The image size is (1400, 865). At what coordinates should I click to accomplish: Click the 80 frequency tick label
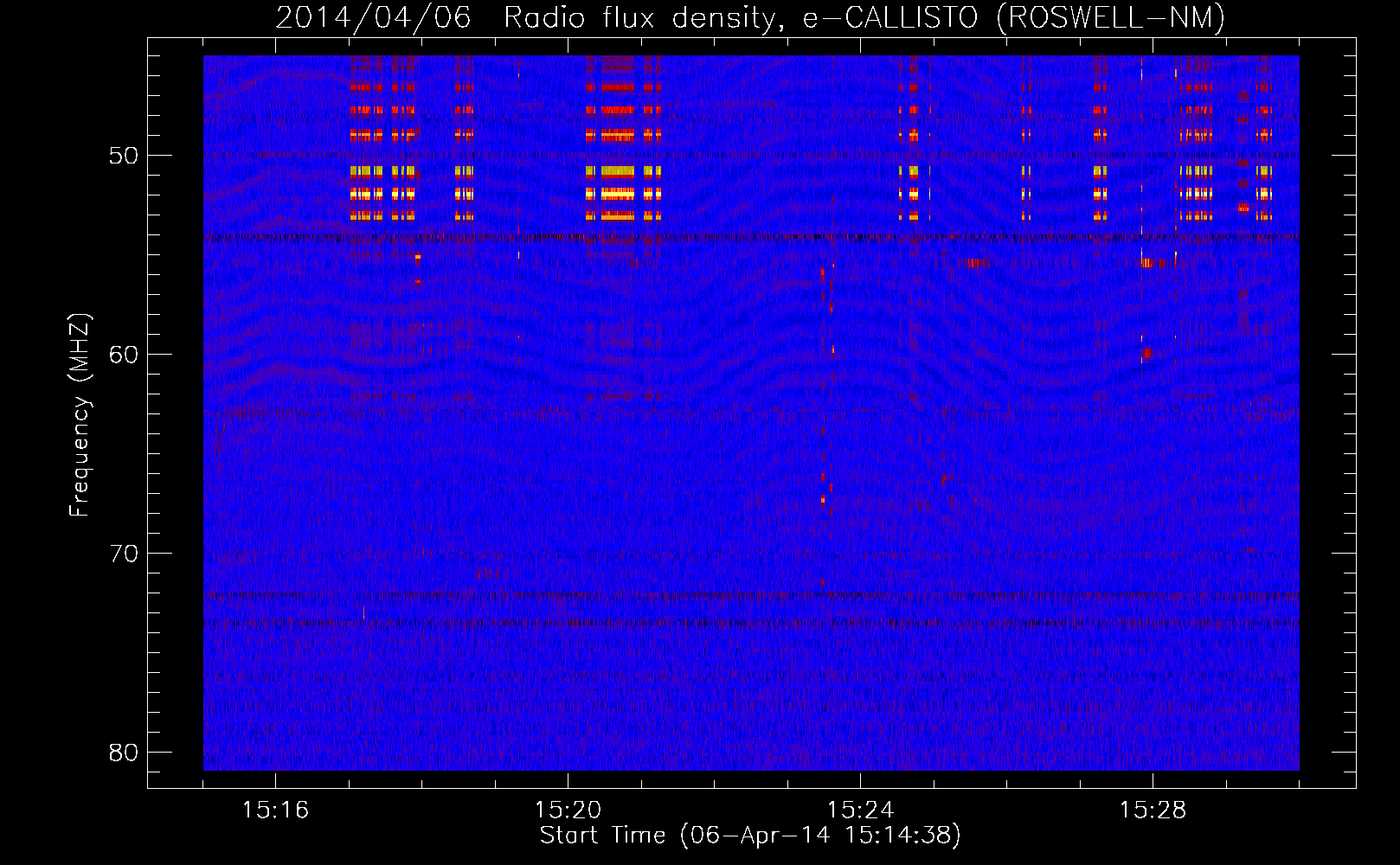[124, 753]
